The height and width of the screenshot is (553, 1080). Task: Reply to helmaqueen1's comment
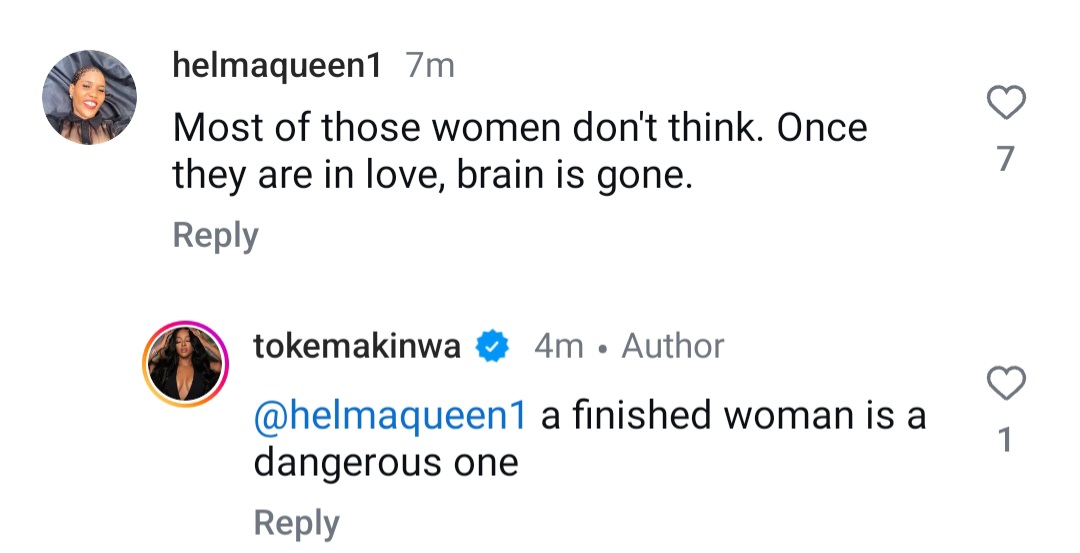215,236
